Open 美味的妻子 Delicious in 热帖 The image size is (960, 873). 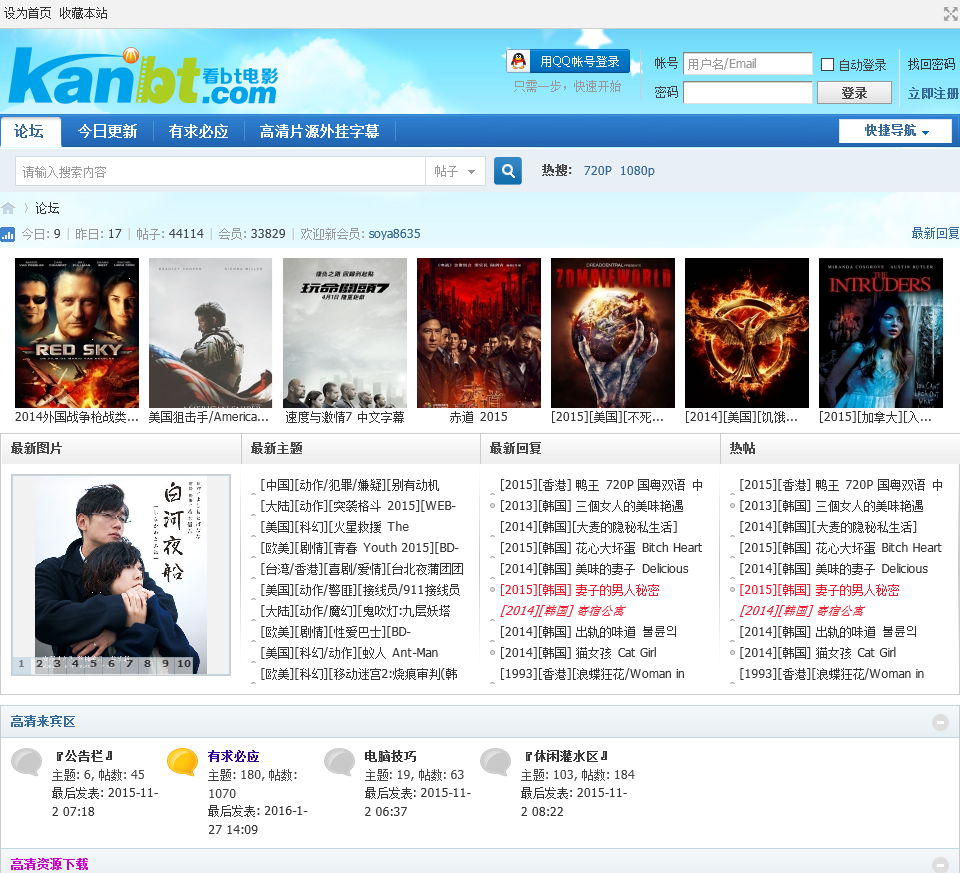(833, 569)
